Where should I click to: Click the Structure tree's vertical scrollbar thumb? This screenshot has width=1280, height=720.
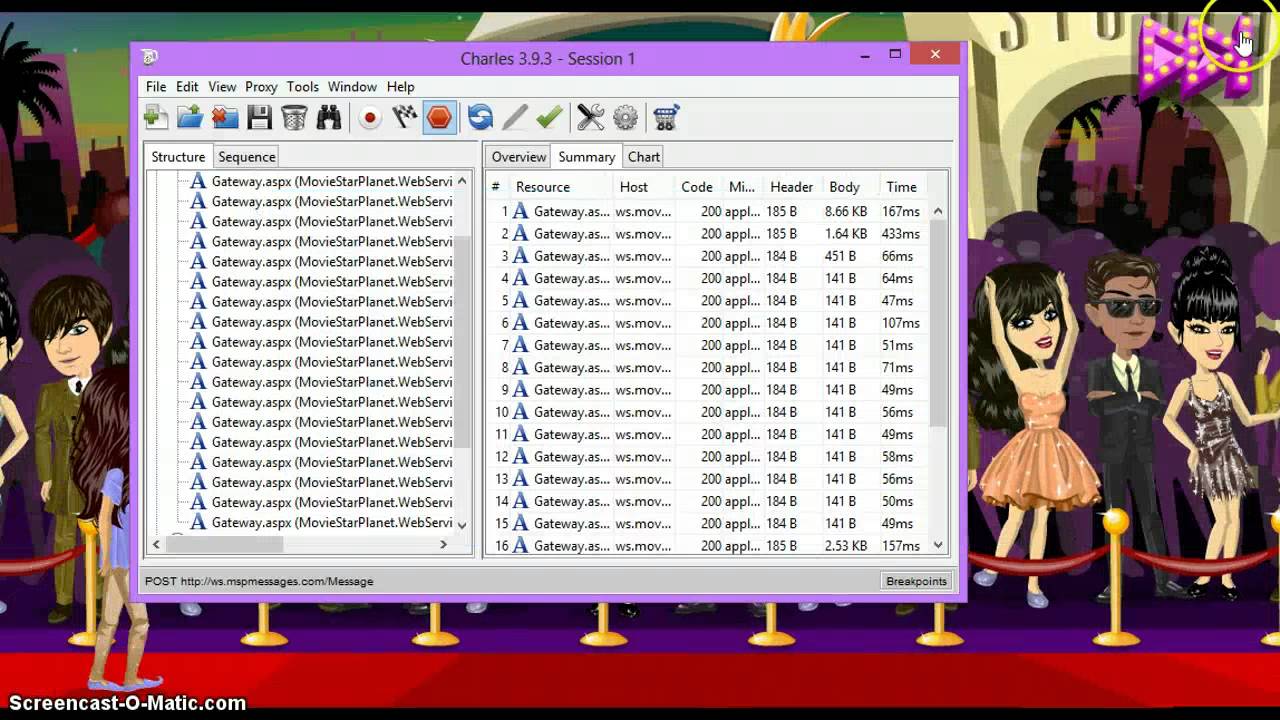(462, 340)
